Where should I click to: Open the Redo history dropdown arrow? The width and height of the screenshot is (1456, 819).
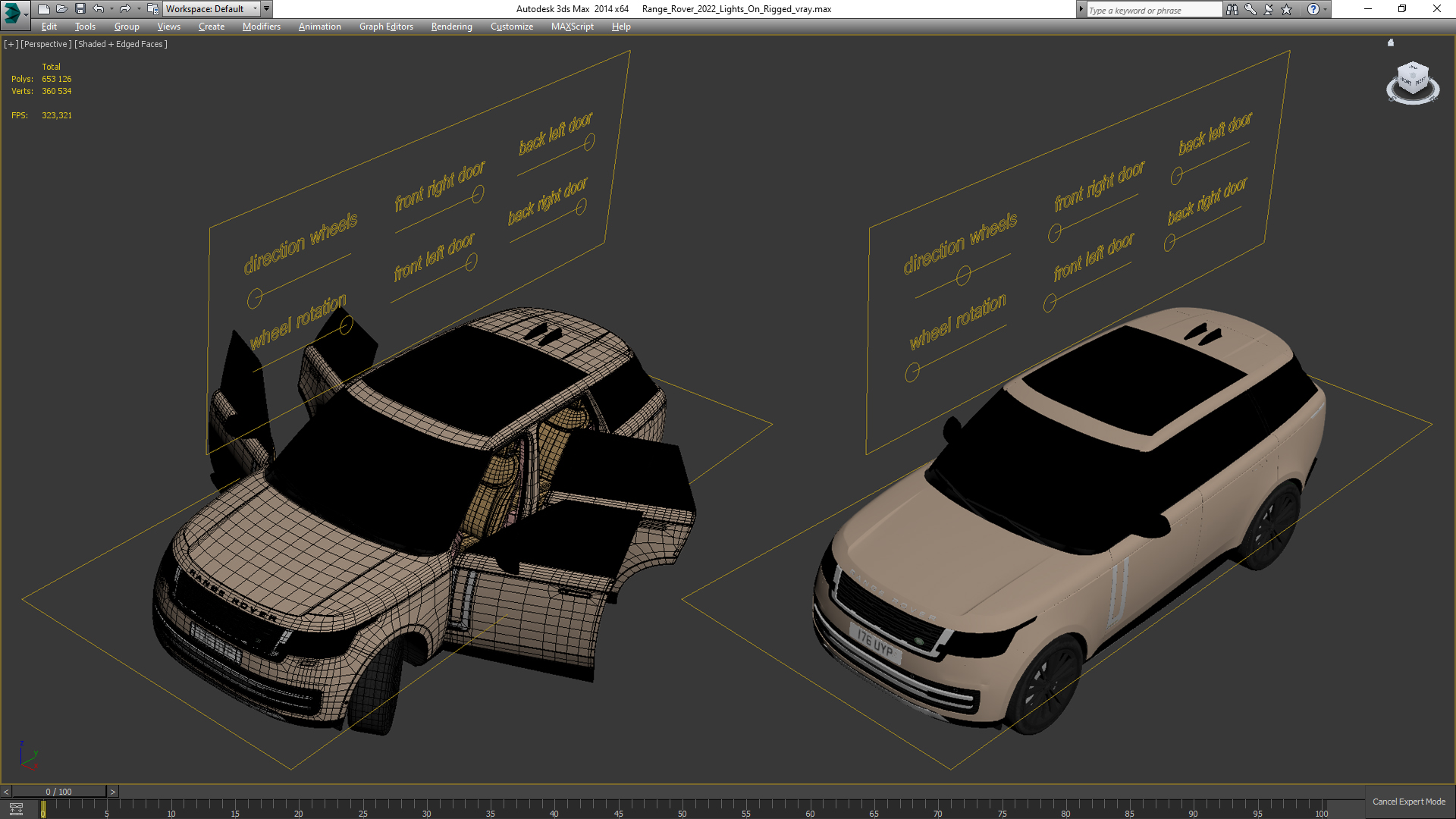click(x=139, y=9)
